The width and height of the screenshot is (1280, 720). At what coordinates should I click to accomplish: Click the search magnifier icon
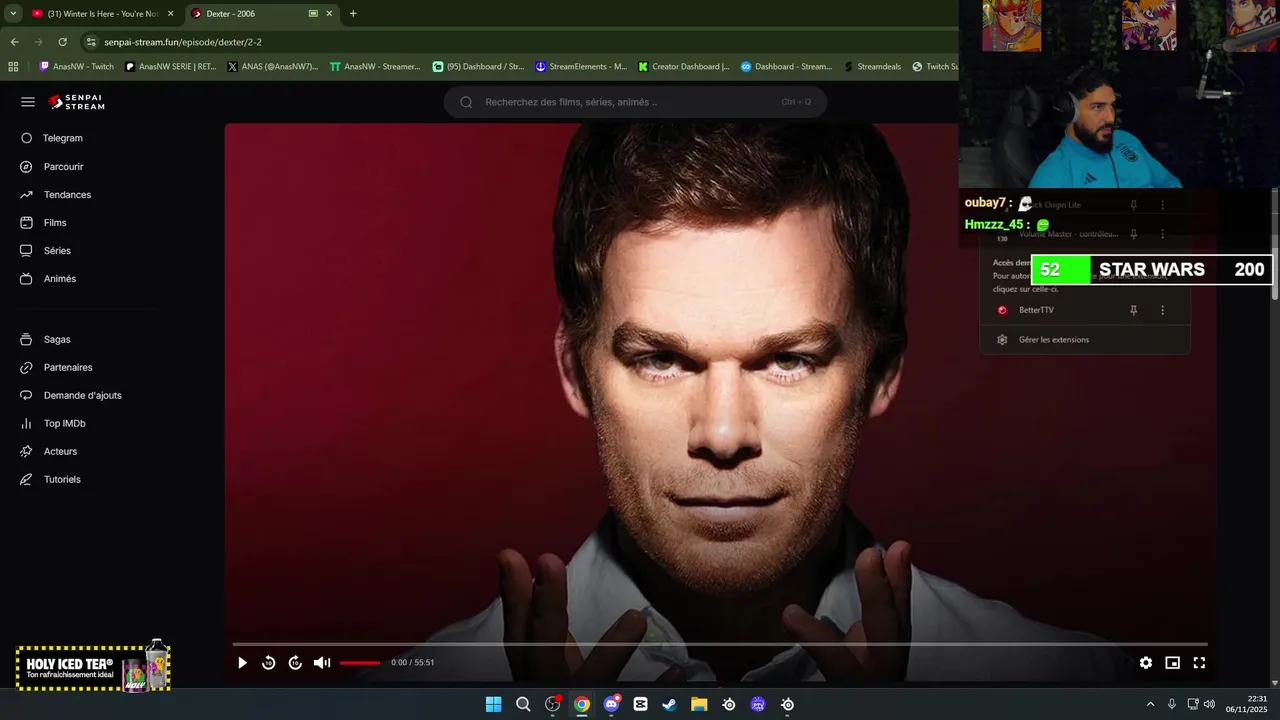(466, 102)
